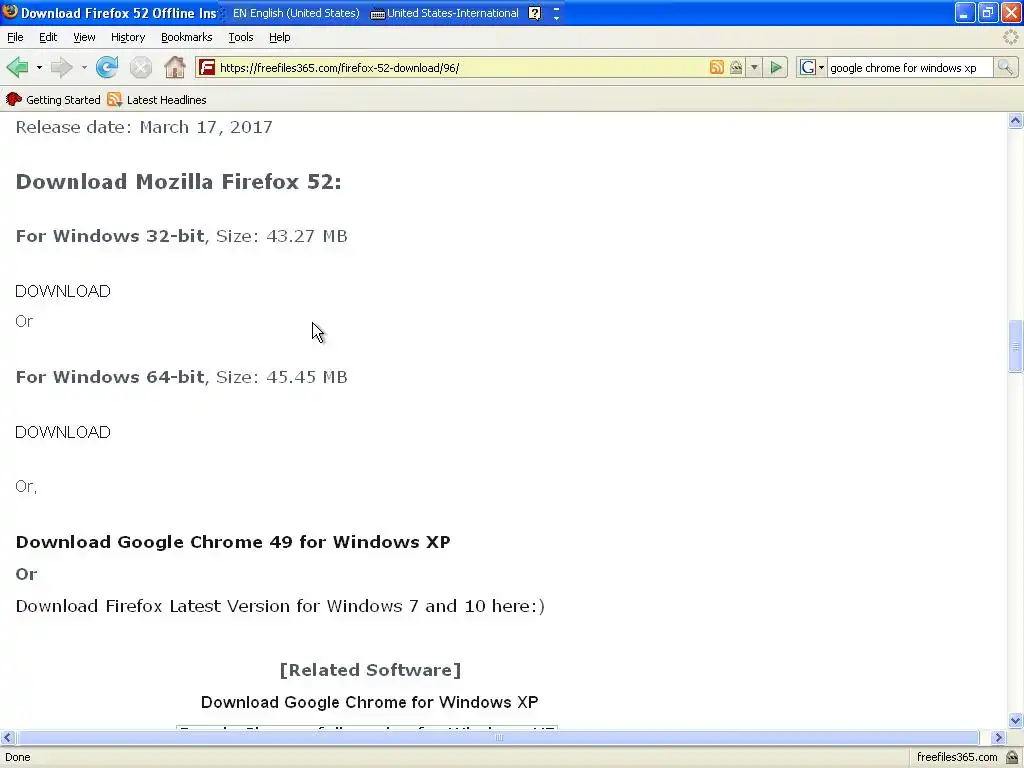Click the Done status text
This screenshot has height=768, width=1024.
point(18,757)
